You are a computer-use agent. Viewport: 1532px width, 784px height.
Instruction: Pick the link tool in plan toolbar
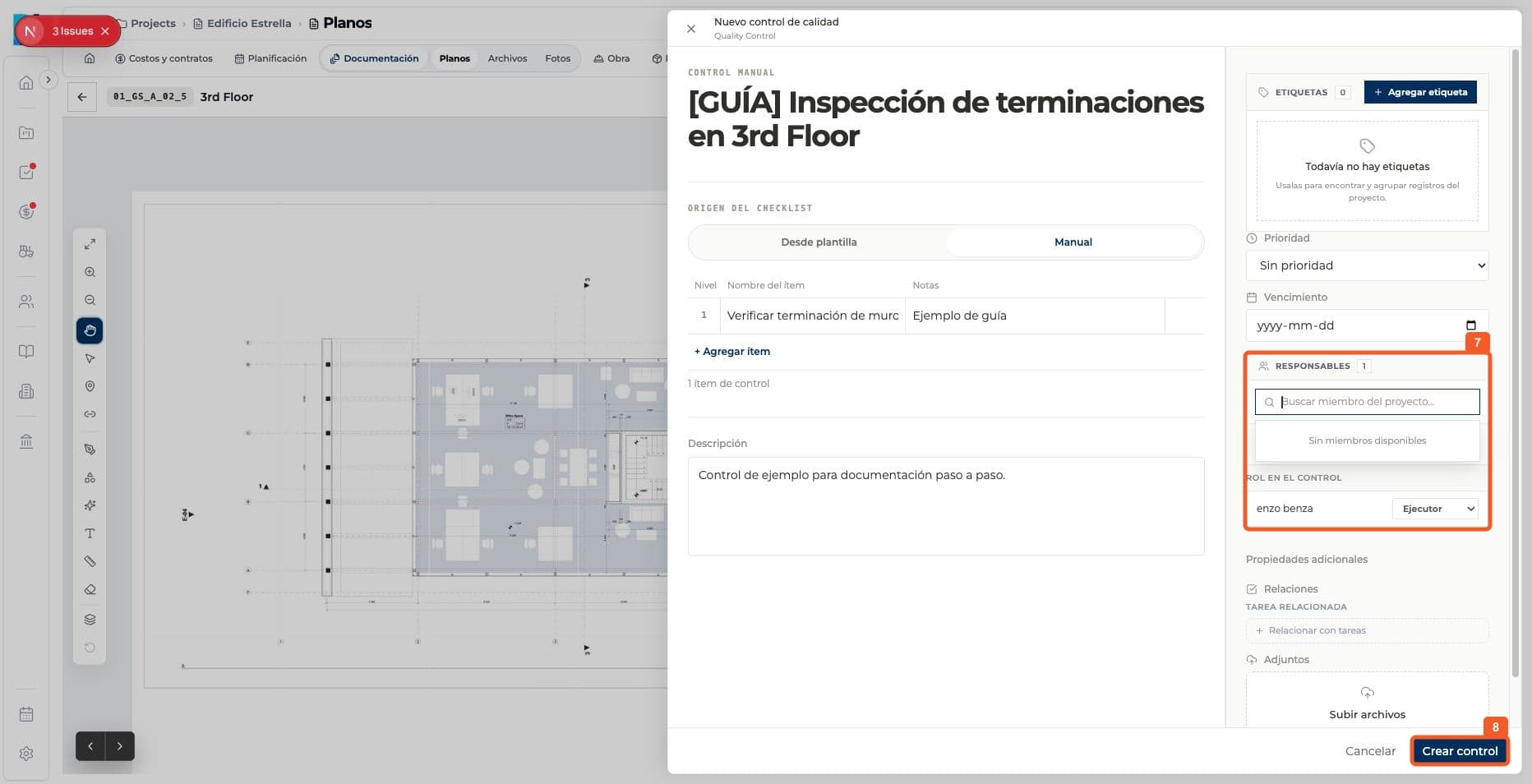pos(90,414)
